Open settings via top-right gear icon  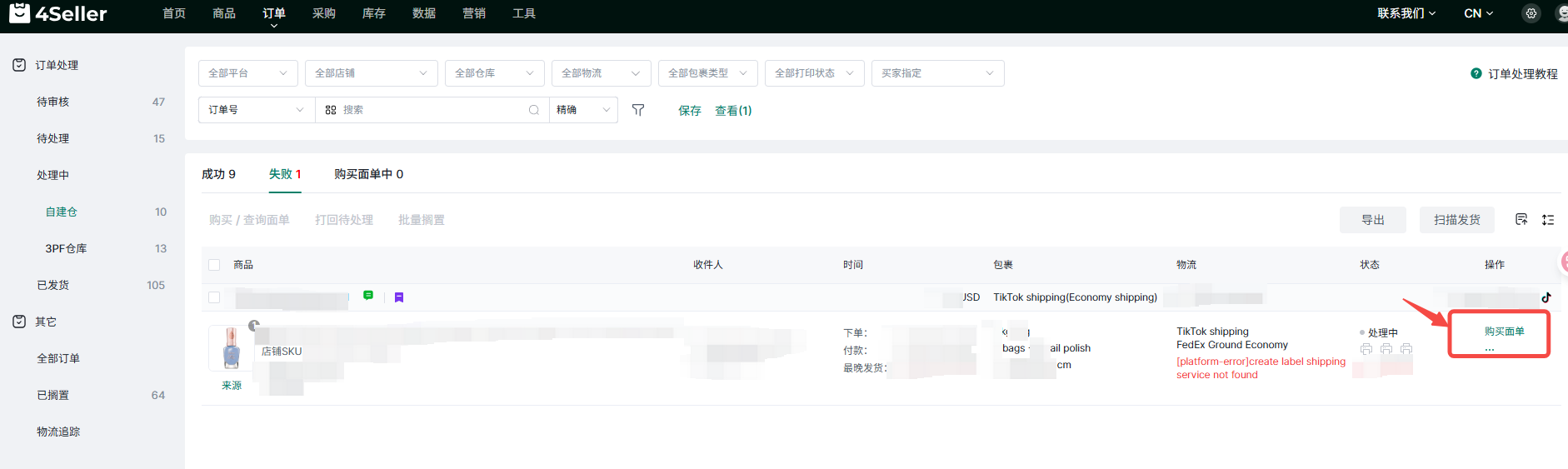(x=1531, y=13)
